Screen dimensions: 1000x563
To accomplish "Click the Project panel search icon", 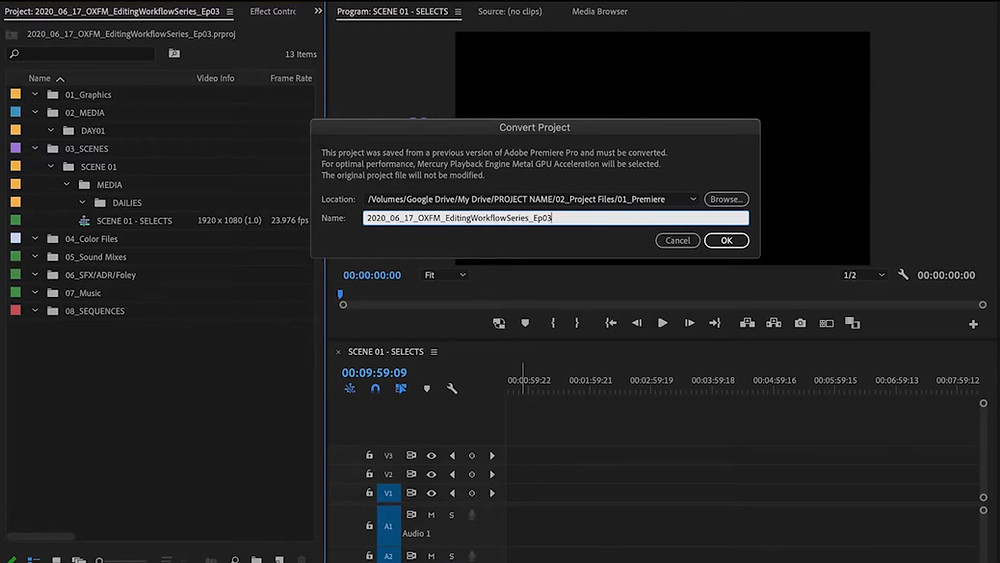I will click(x=14, y=54).
